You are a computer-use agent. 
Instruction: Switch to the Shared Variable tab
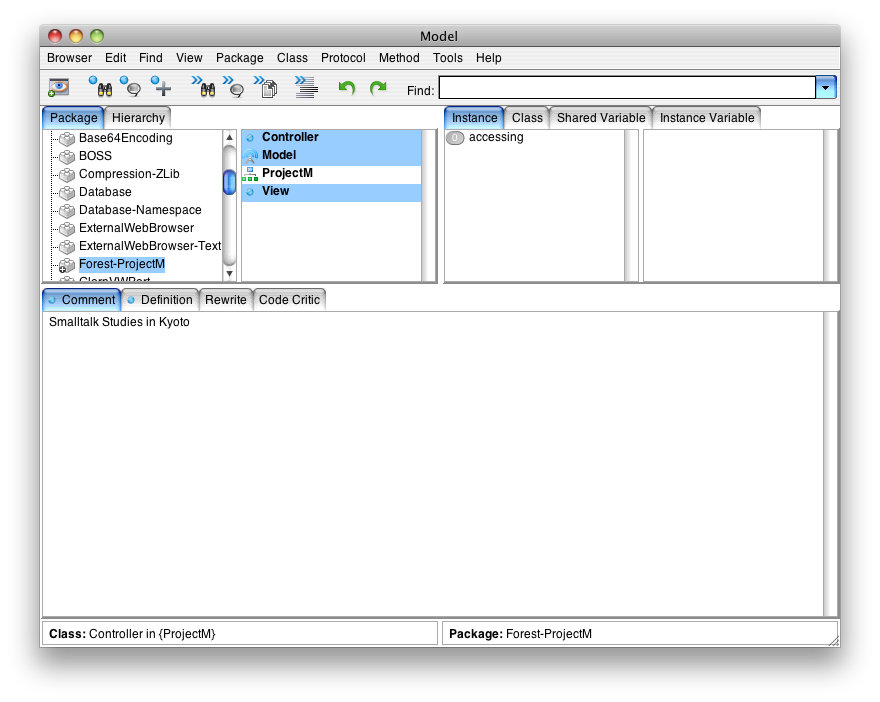(601, 118)
